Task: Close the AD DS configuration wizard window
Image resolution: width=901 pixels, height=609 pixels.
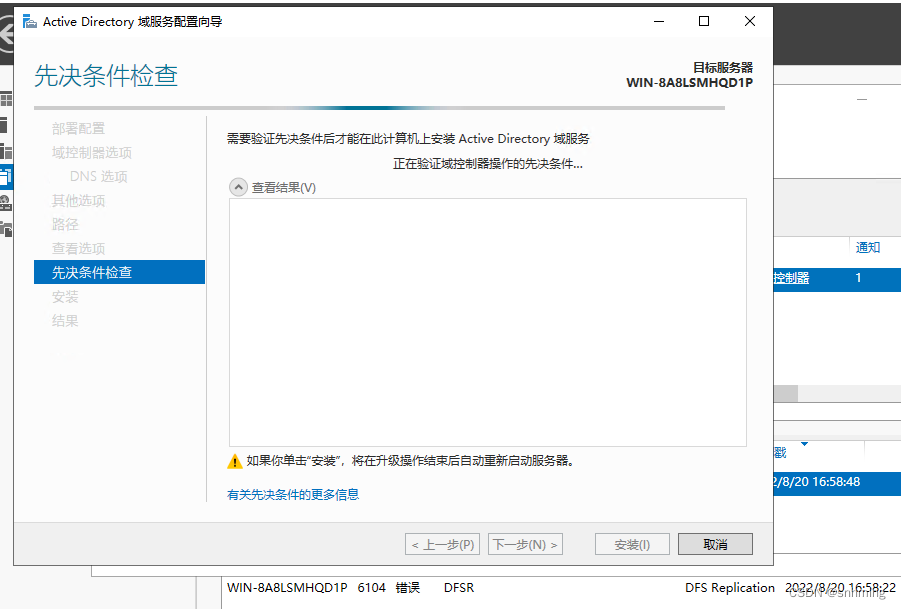Action: point(750,22)
